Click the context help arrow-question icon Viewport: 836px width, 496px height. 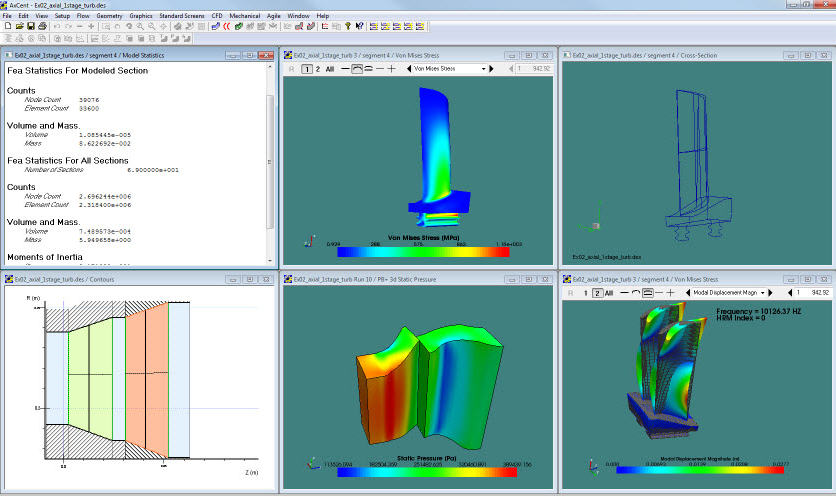359,26
